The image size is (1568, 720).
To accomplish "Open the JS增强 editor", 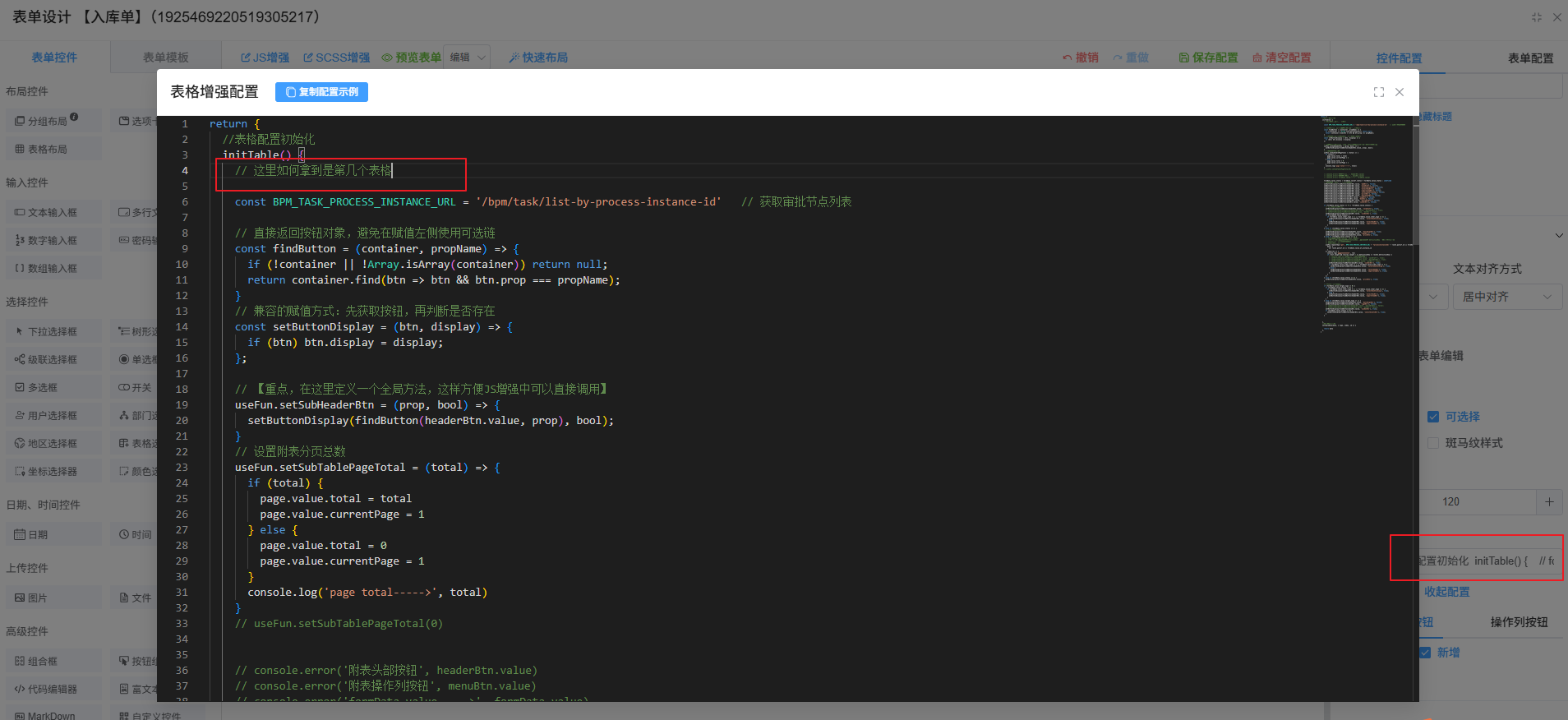I will (x=265, y=58).
